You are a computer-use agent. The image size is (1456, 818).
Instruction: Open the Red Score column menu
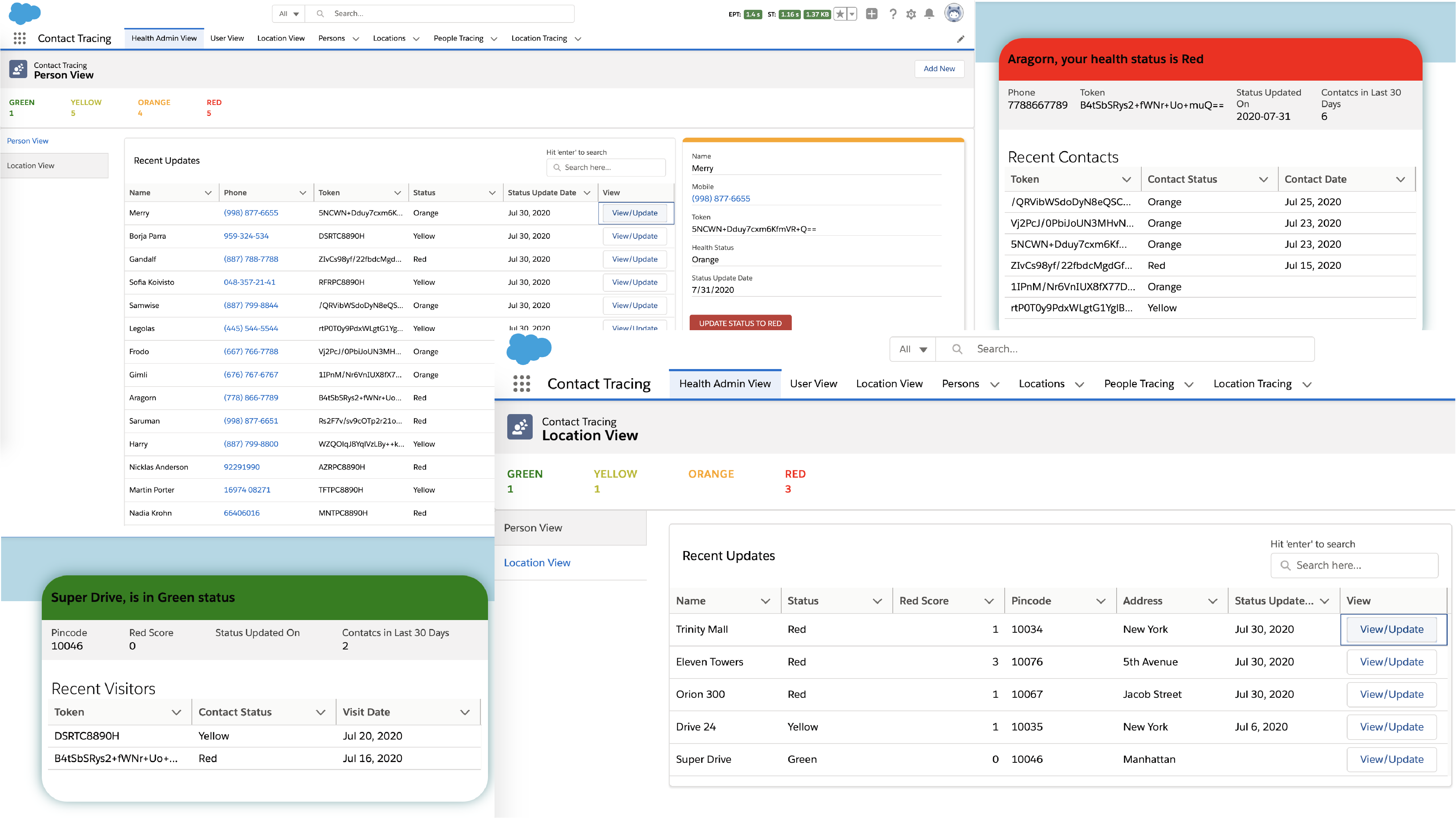tap(989, 601)
